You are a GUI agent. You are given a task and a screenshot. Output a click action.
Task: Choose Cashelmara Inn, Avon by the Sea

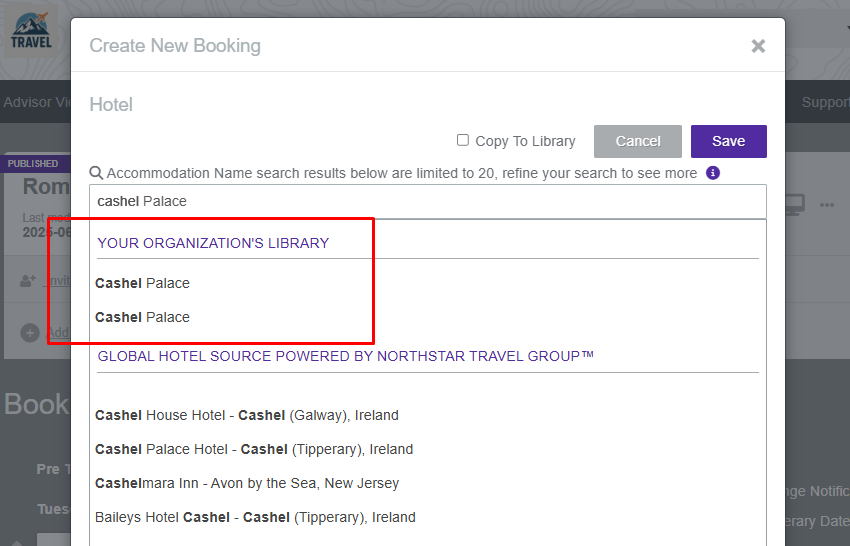click(247, 483)
